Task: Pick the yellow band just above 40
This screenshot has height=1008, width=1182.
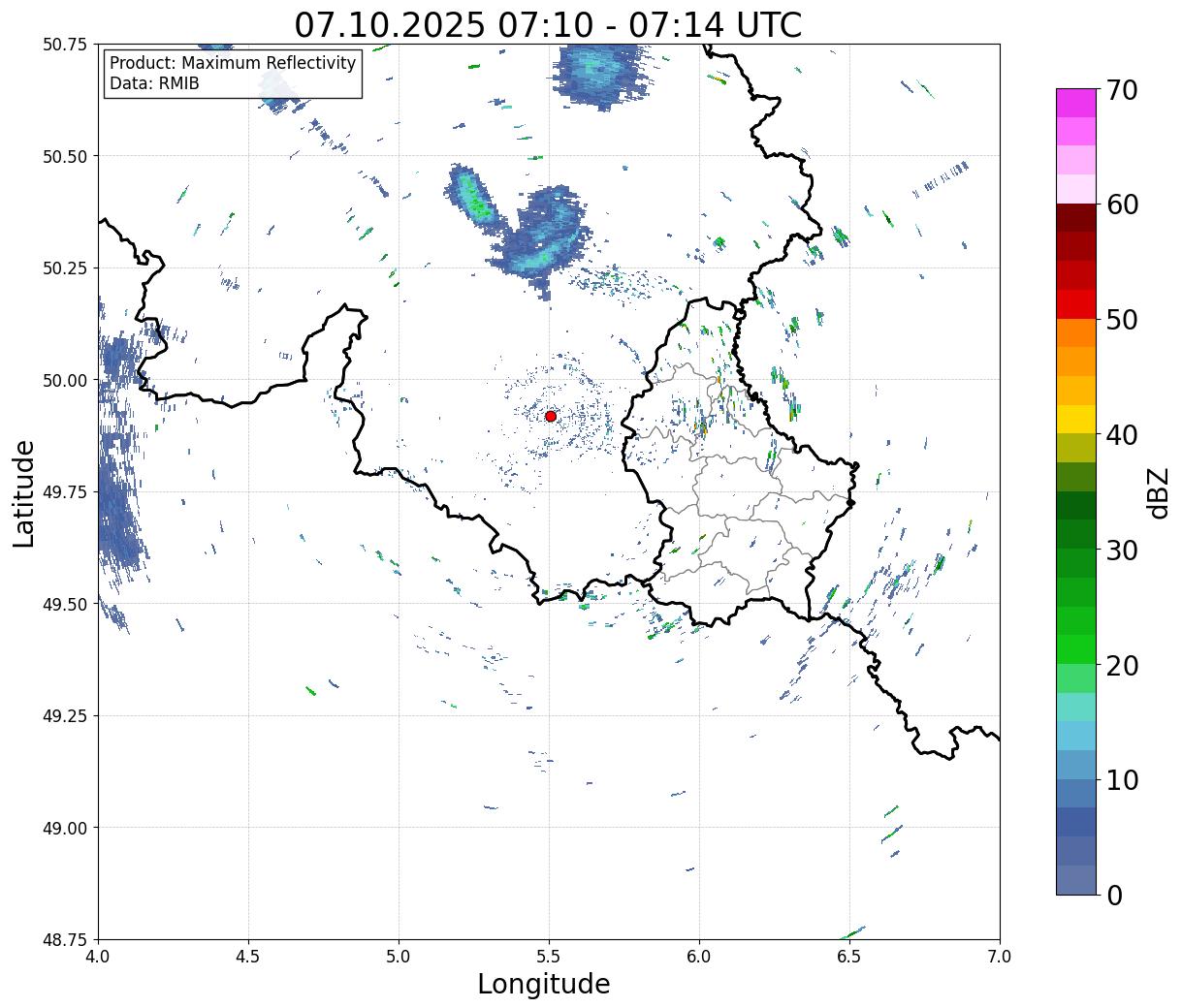Action: (x=1076, y=419)
